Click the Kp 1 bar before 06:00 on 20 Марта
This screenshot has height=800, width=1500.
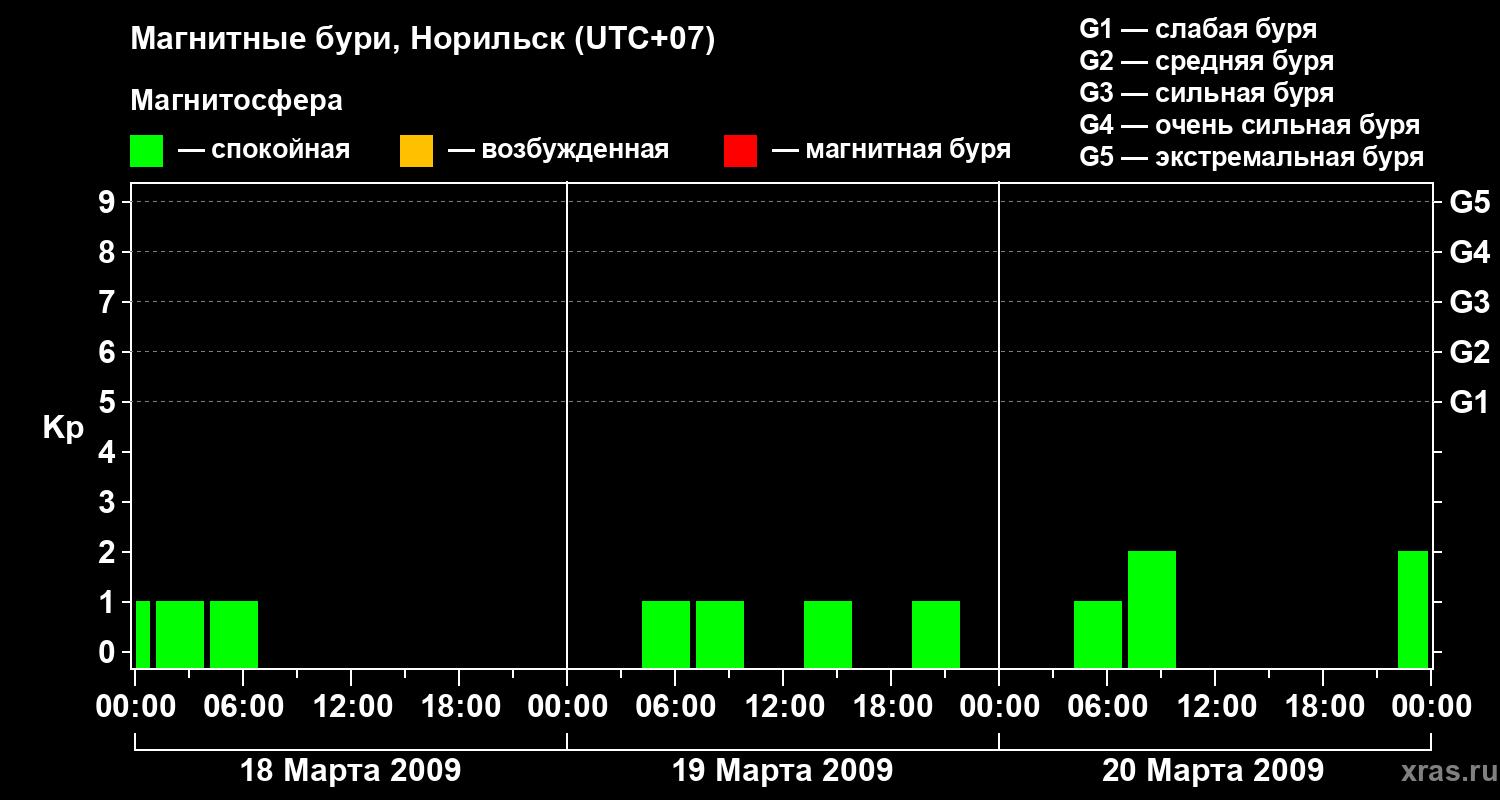(1098, 634)
